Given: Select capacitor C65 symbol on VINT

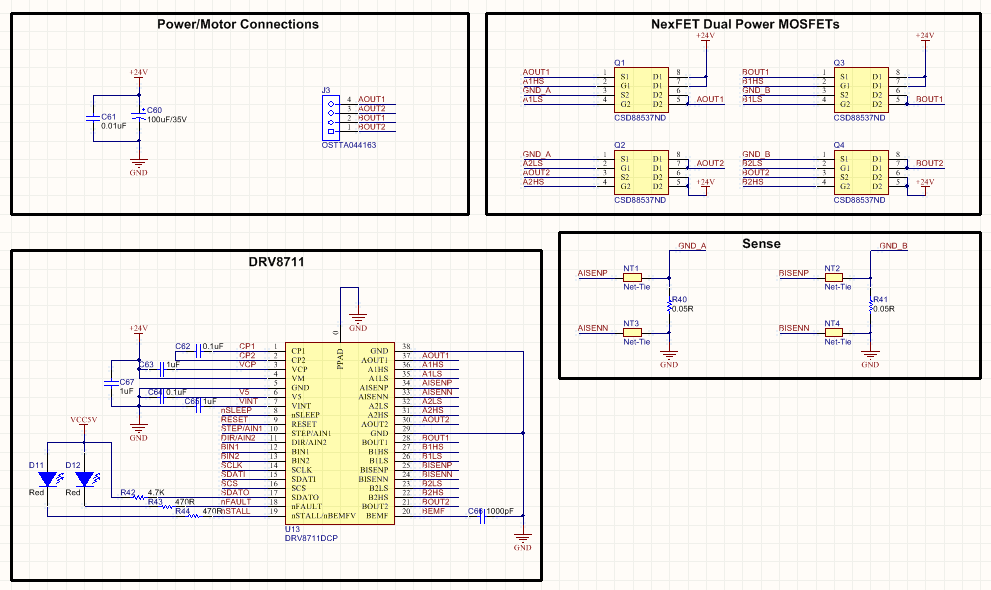Looking at the screenshot, I should (x=199, y=406).
